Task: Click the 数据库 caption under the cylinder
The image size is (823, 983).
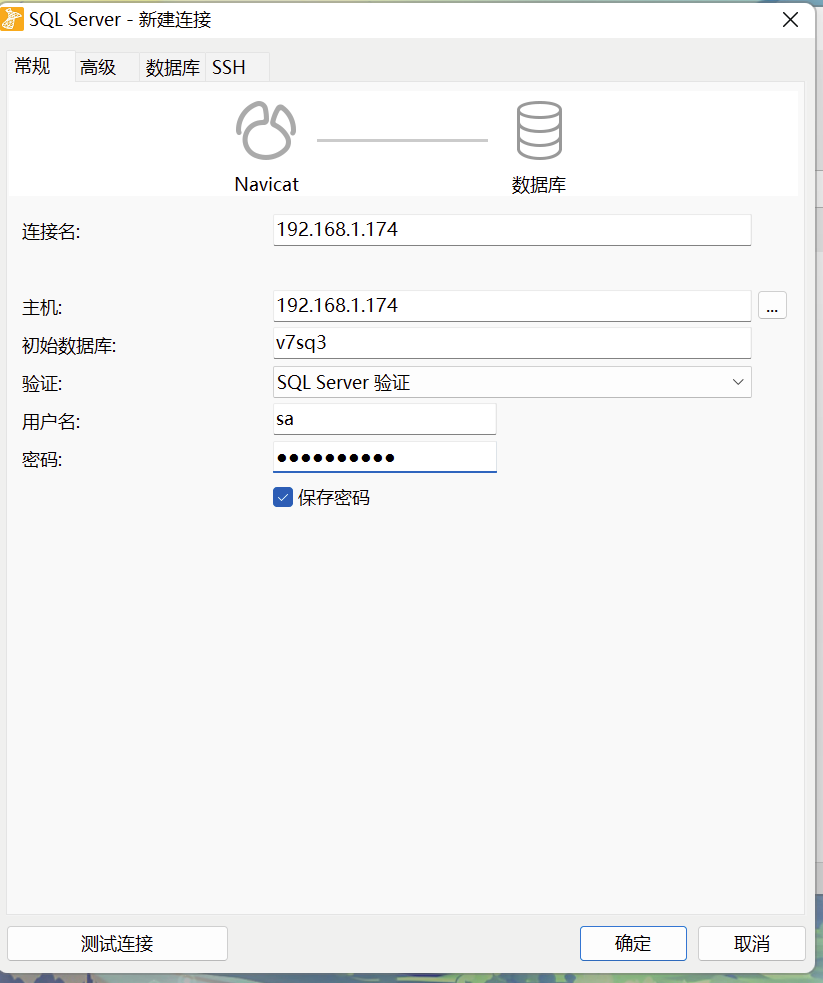Action: tap(539, 185)
